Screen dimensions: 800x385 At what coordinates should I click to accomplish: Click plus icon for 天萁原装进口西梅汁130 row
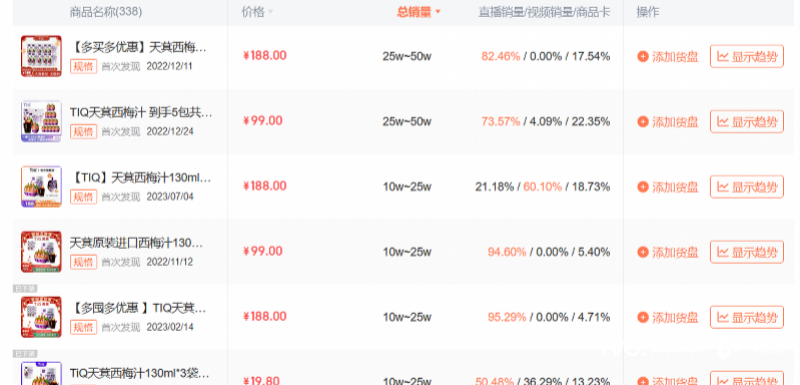pos(643,252)
